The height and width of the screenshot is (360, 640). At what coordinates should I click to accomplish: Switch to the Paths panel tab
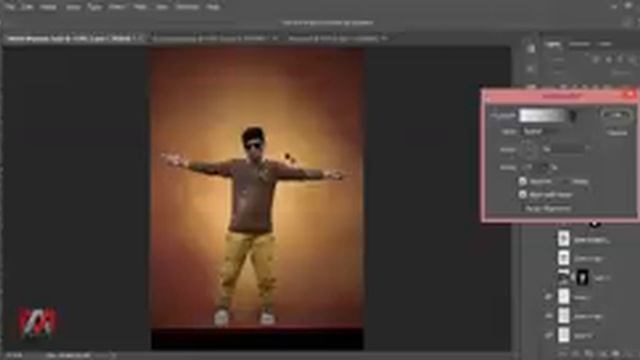[x=605, y=44]
